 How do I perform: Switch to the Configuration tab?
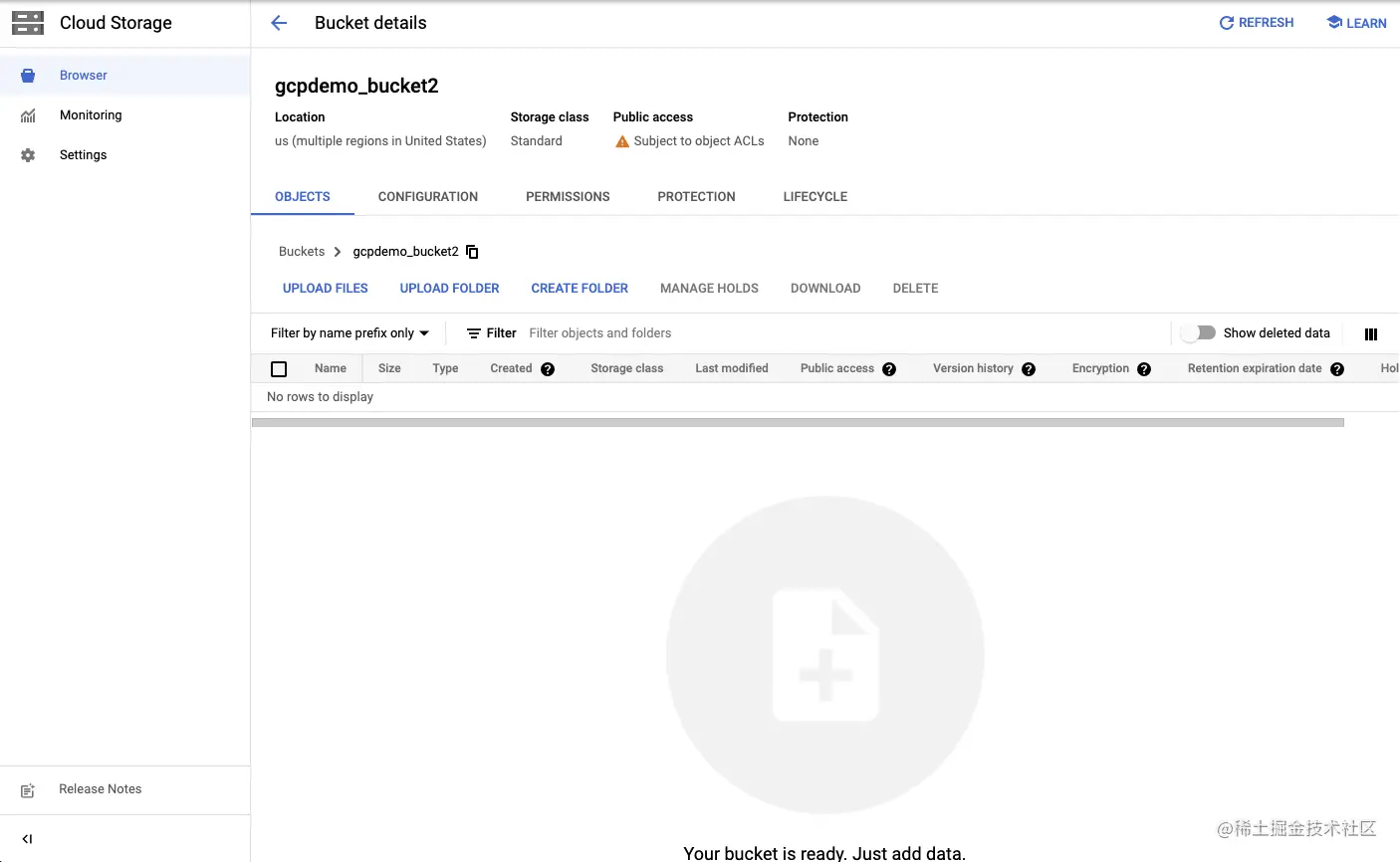[428, 197]
